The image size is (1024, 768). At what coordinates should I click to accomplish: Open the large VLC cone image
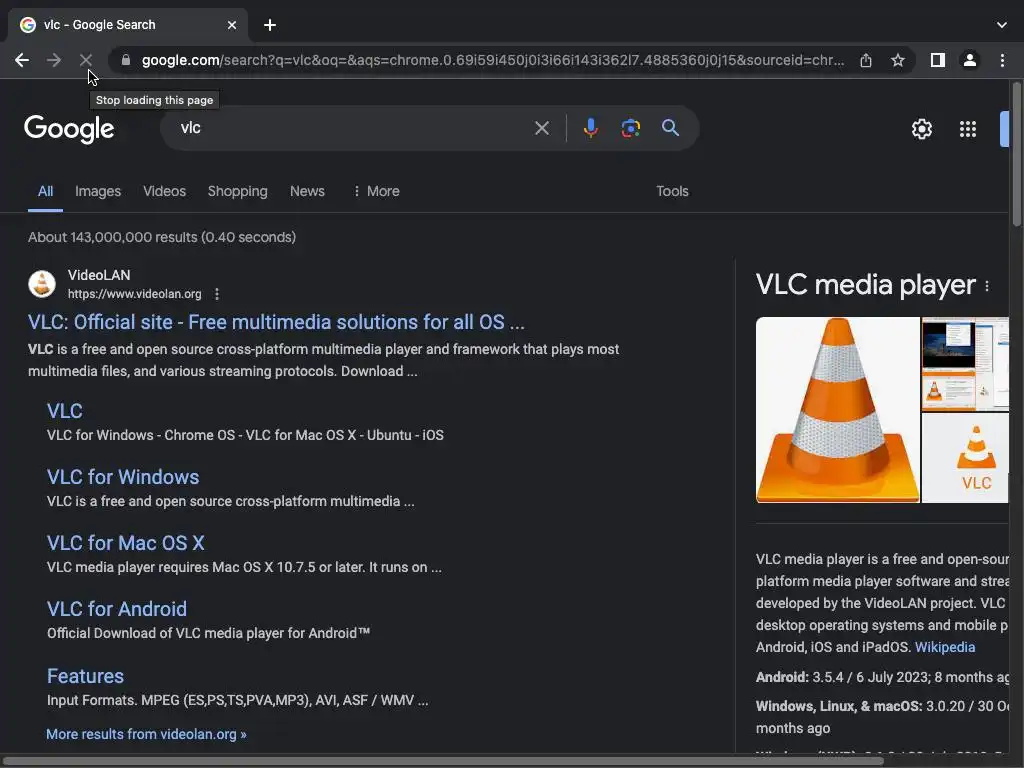pos(837,410)
